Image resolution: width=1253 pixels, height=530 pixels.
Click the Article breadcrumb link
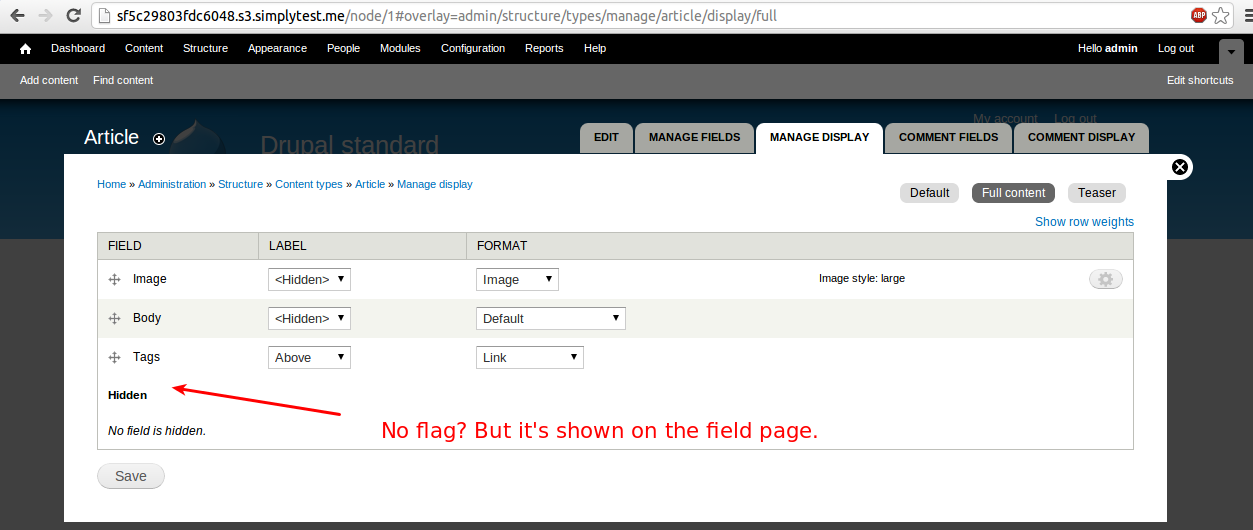point(370,185)
